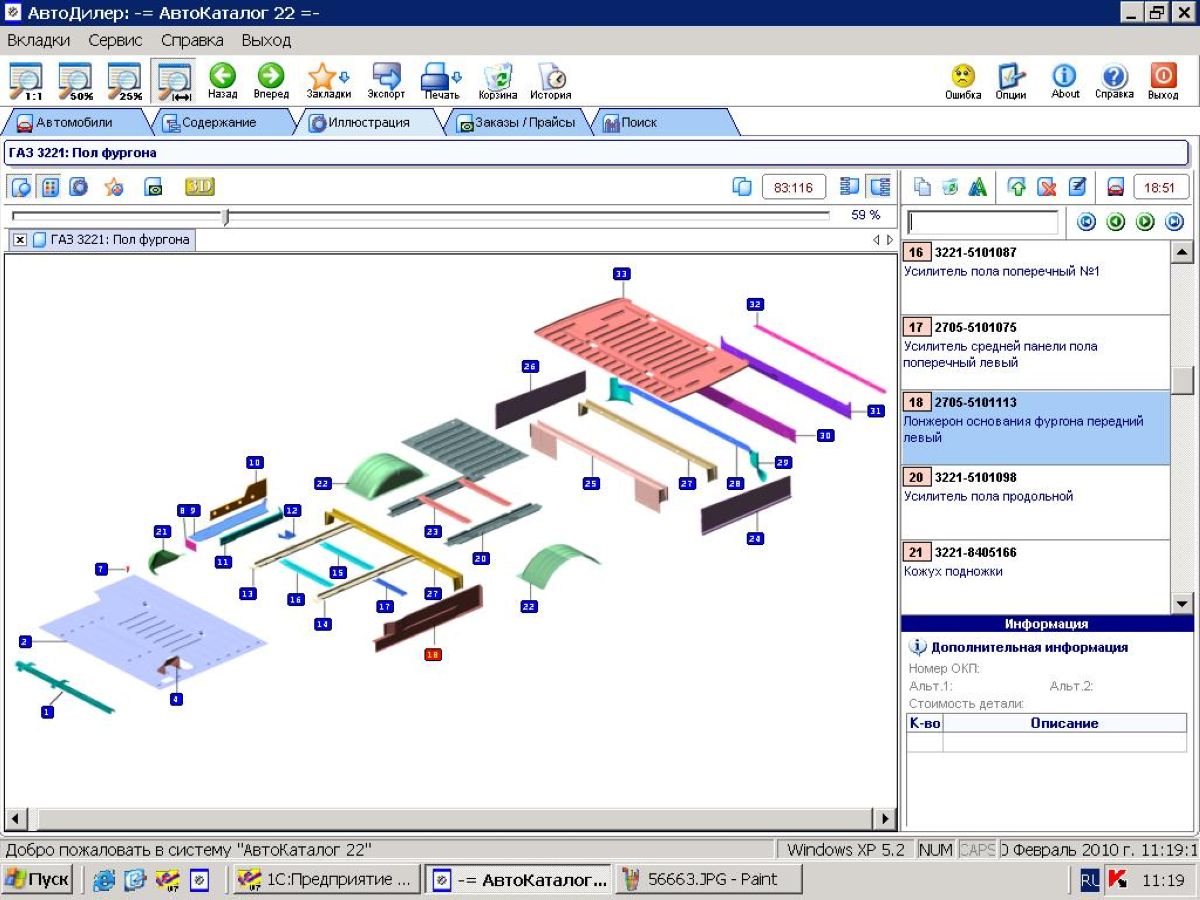1200x900 pixels.
Task: Select part row 16 3221-5101087
Action: [1035, 277]
